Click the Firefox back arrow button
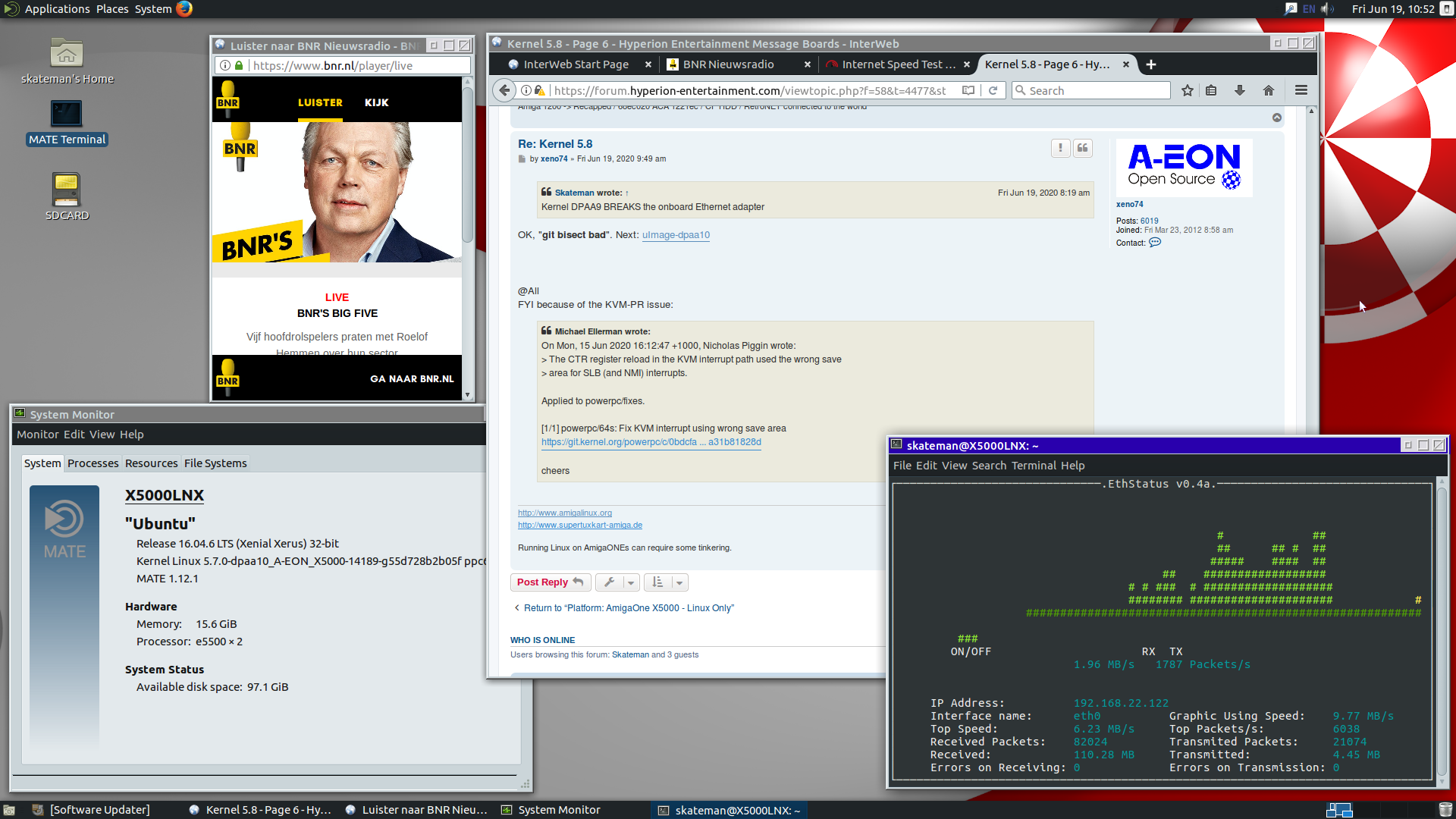The image size is (1456, 819). (x=504, y=90)
